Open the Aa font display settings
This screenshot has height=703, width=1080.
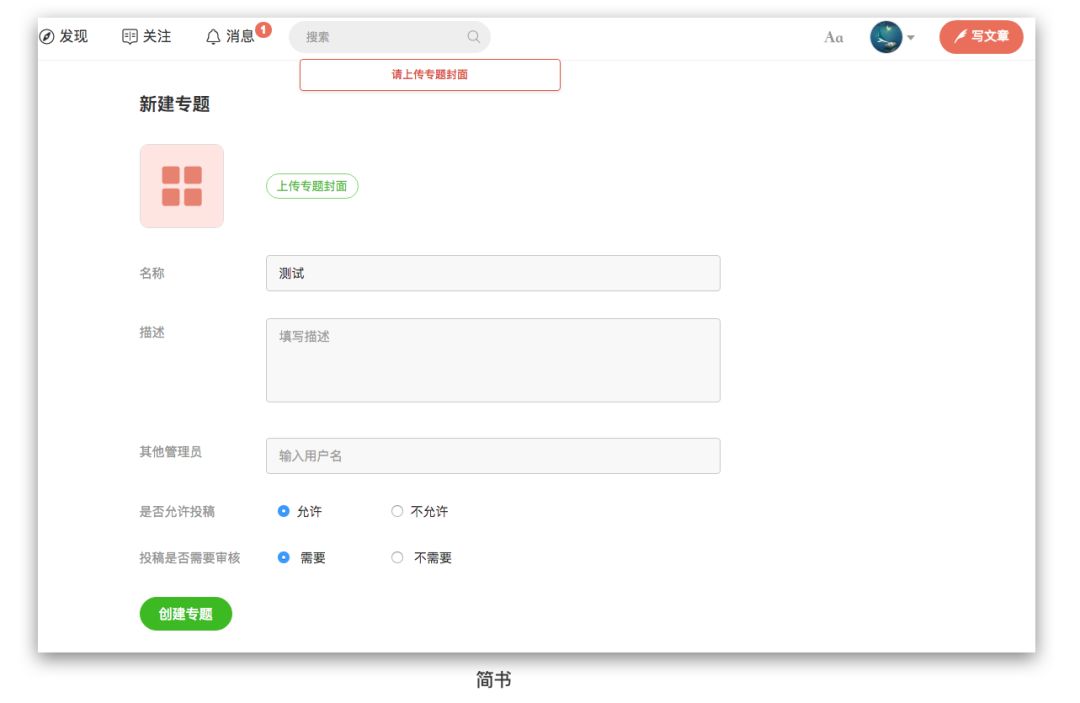click(x=833, y=37)
